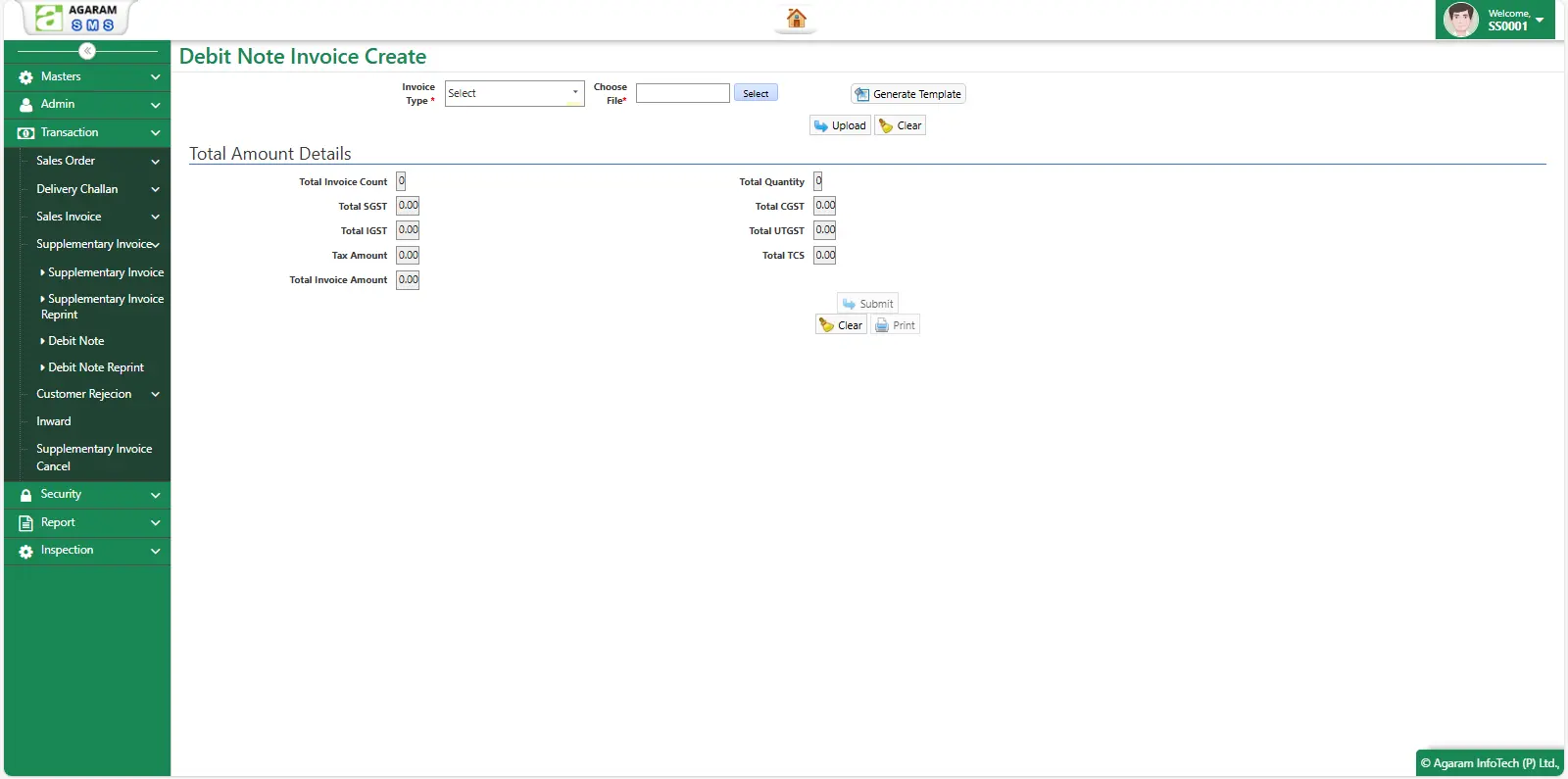Open the Invoice Type dropdown
Image resolution: width=1568 pixels, height=779 pixels.
514,94
